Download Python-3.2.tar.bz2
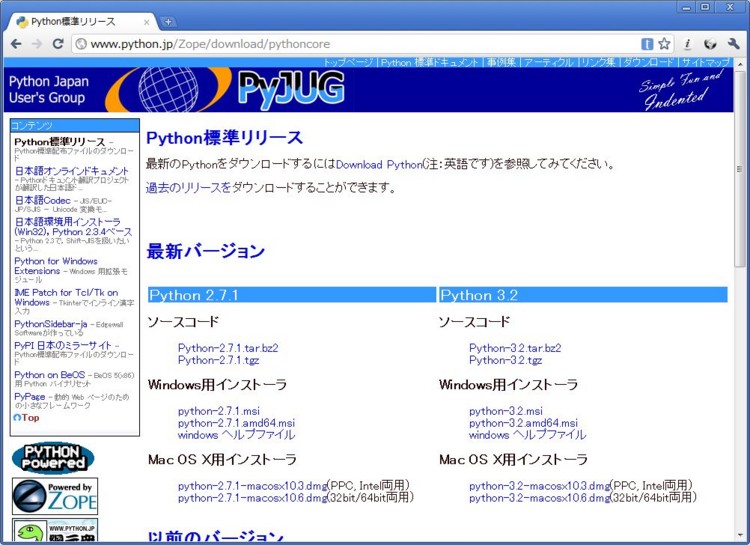 tap(515, 348)
